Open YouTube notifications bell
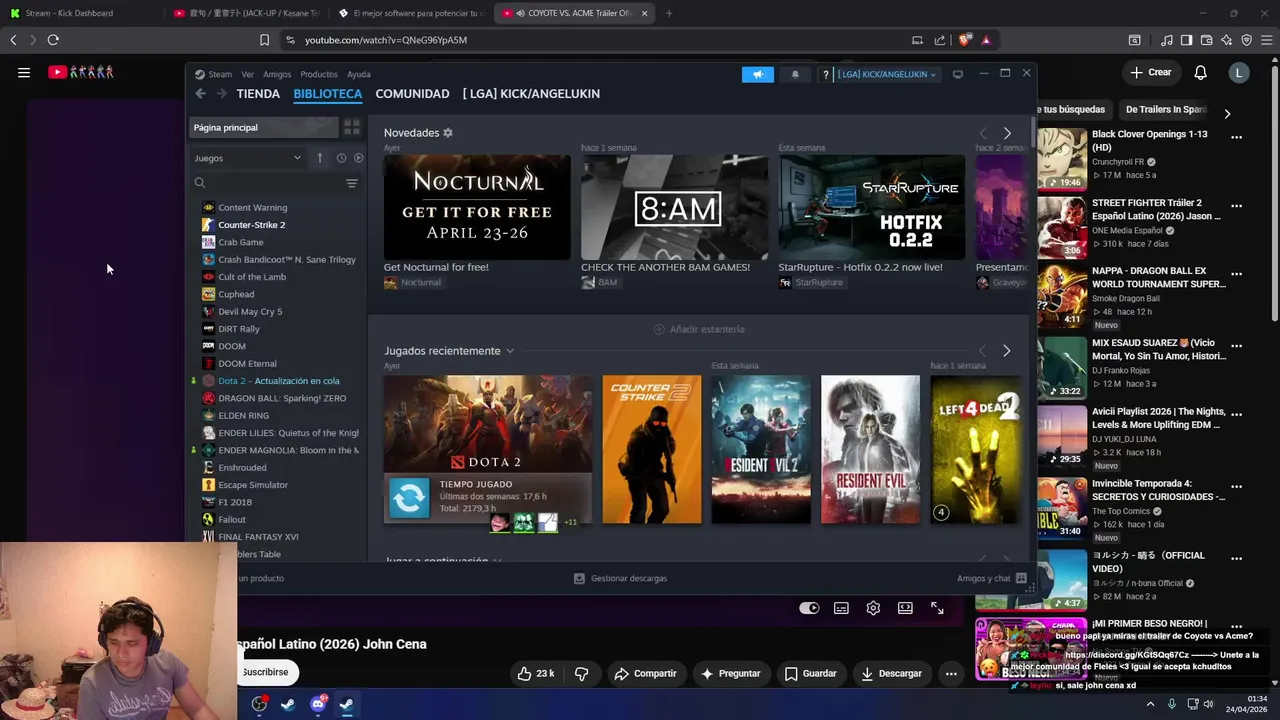Viewport: 1280px width, 720px height. coord(1200,72)
